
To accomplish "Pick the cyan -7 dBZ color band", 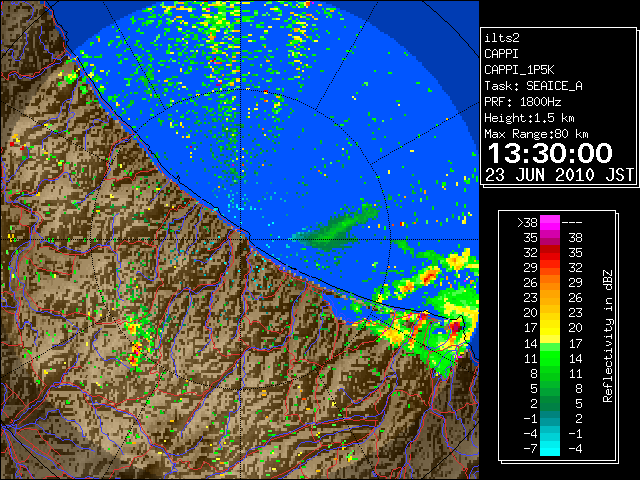I will [x=550, y=449].
